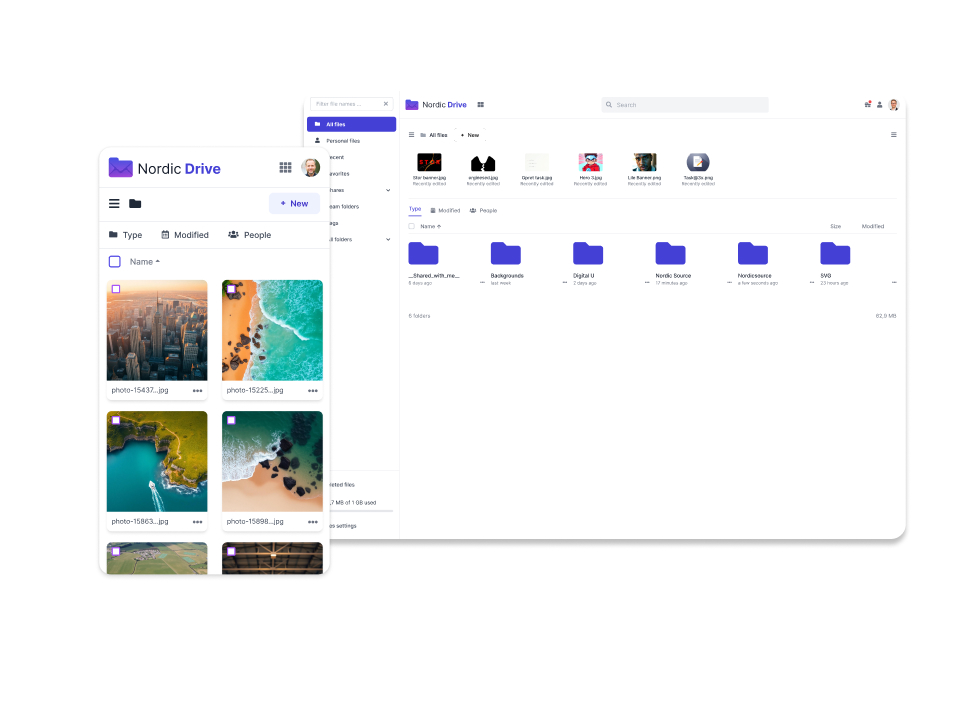Image resolution: width=971 pixels, height=721 pixels.
Task: Open apps grid icon in desktop header
Action: [x=481, y=105]
